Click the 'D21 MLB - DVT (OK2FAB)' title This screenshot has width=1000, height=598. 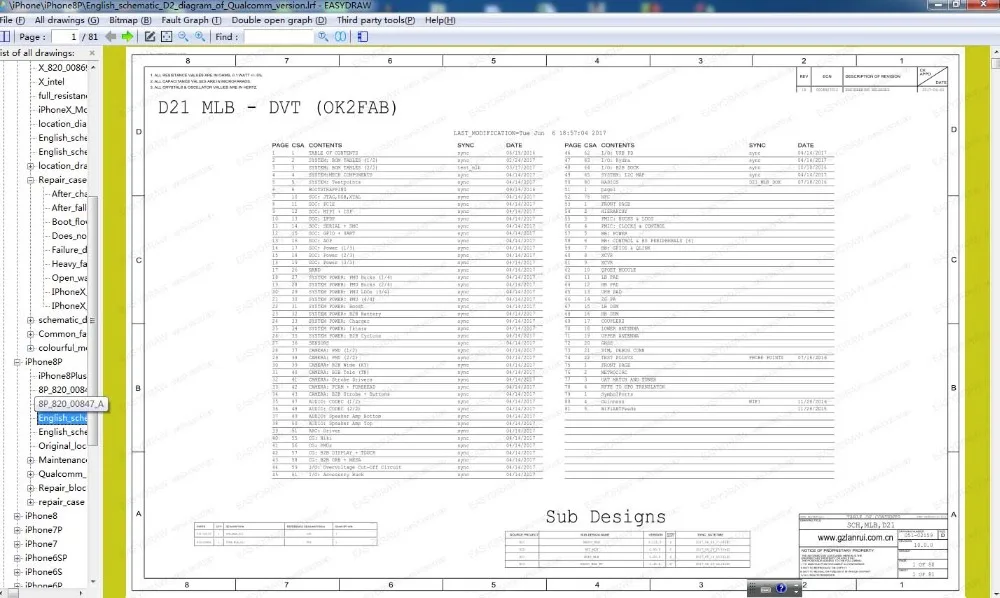click(x=277, y=107)
